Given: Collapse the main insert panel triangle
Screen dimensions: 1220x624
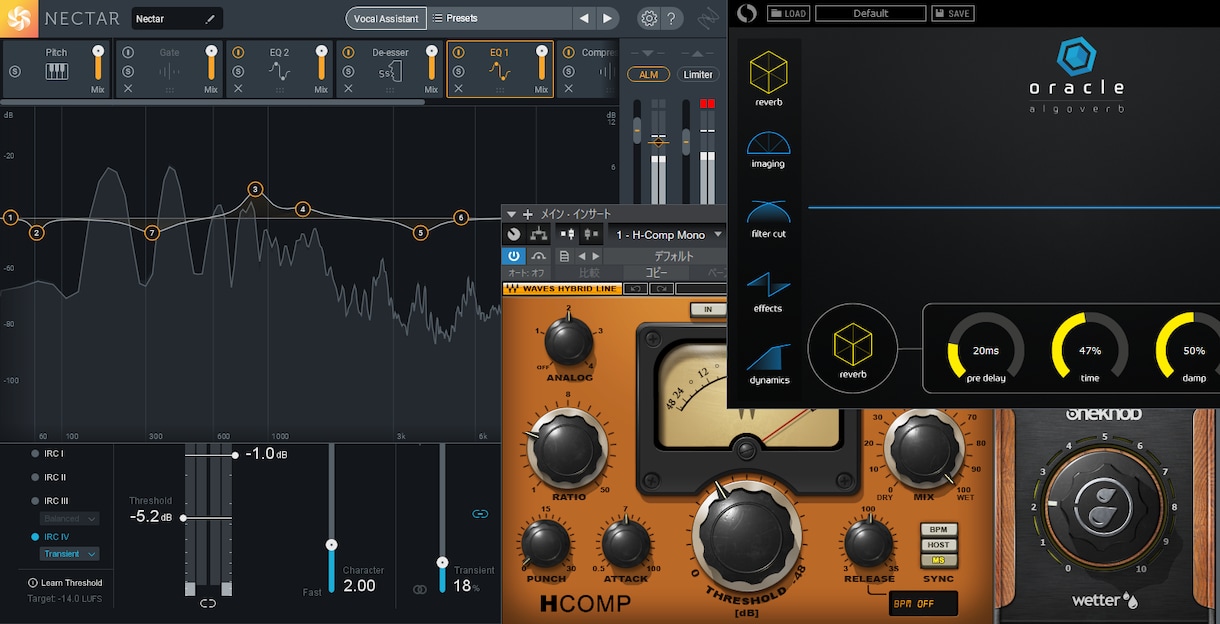Looking at the screenshot, I should 511,214.
